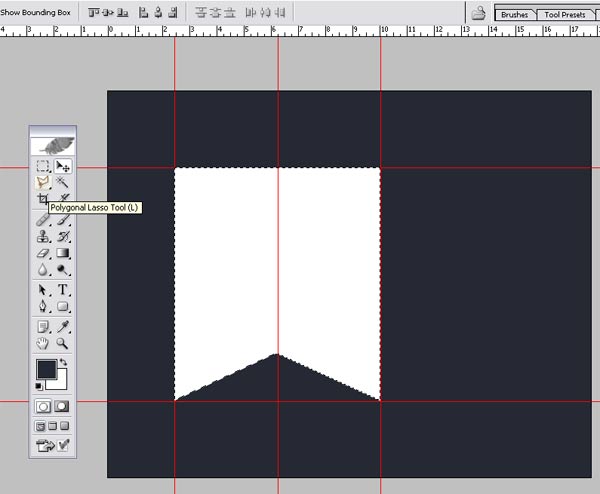This screenshot has width=600, height=494.
Task: Distribute right edges button
Action: click(x=280, y=13)
